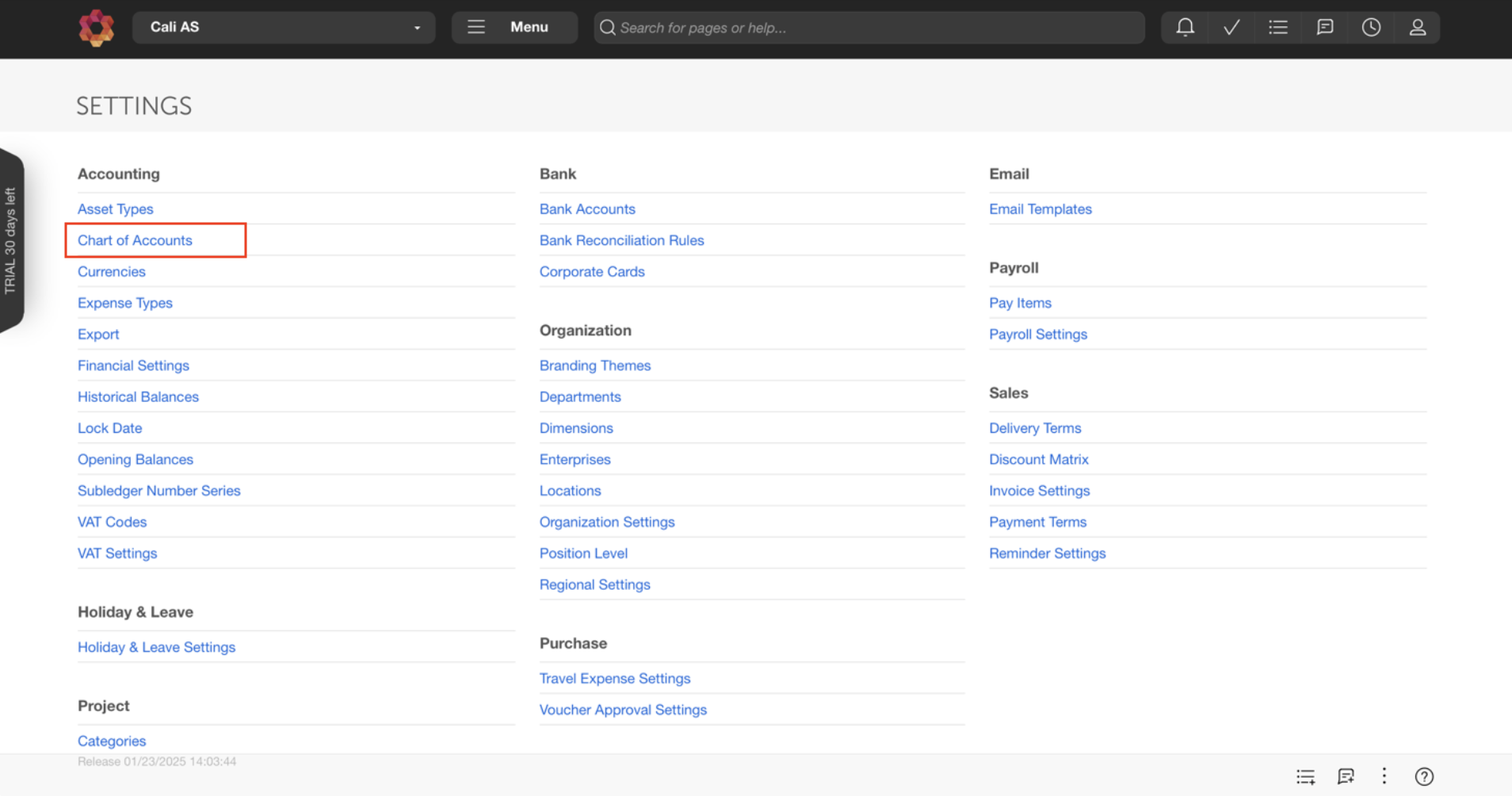Open the VAT Codes settings link
The width and height of the screenshot is (1512, 796).
[112, 522]
